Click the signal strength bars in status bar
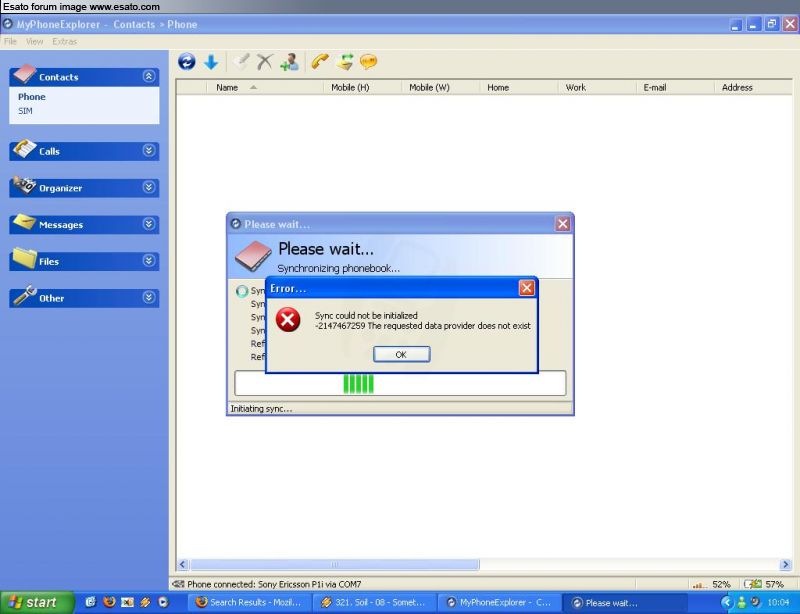The height and width of the screenshot is (614, 800). point(700,584)
